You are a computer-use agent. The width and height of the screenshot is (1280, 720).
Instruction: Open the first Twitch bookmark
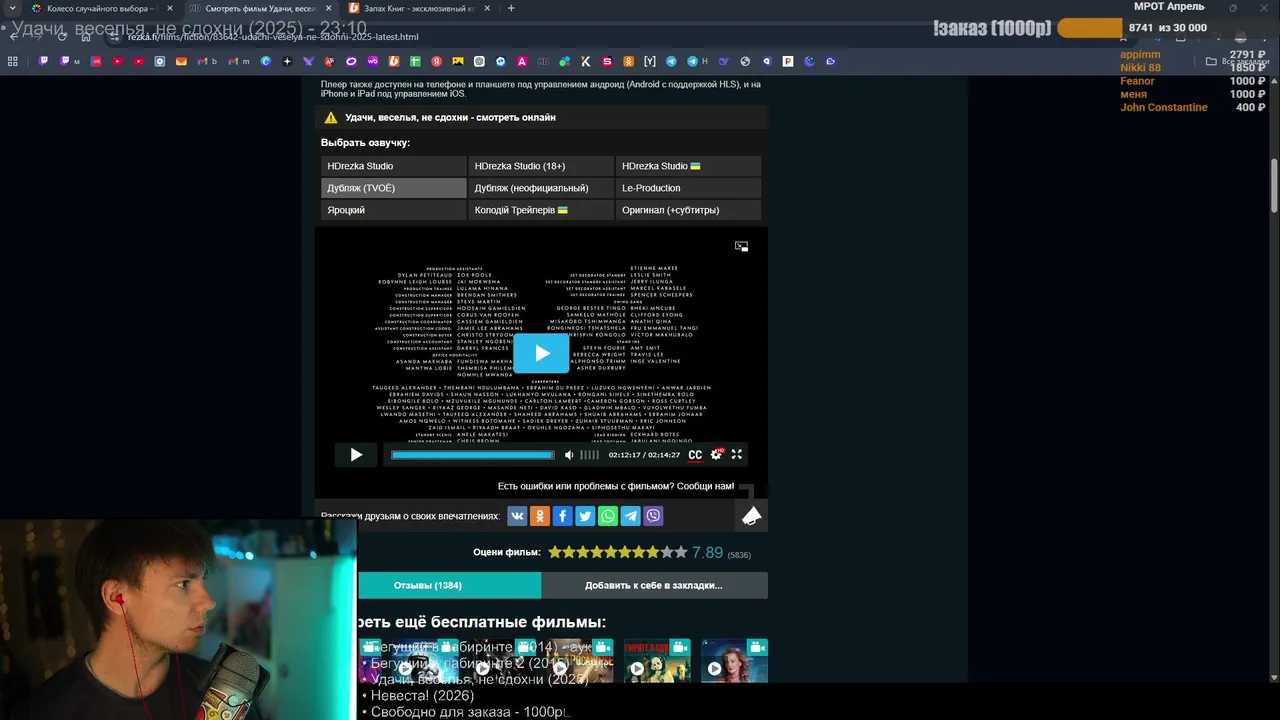[44, 61]
